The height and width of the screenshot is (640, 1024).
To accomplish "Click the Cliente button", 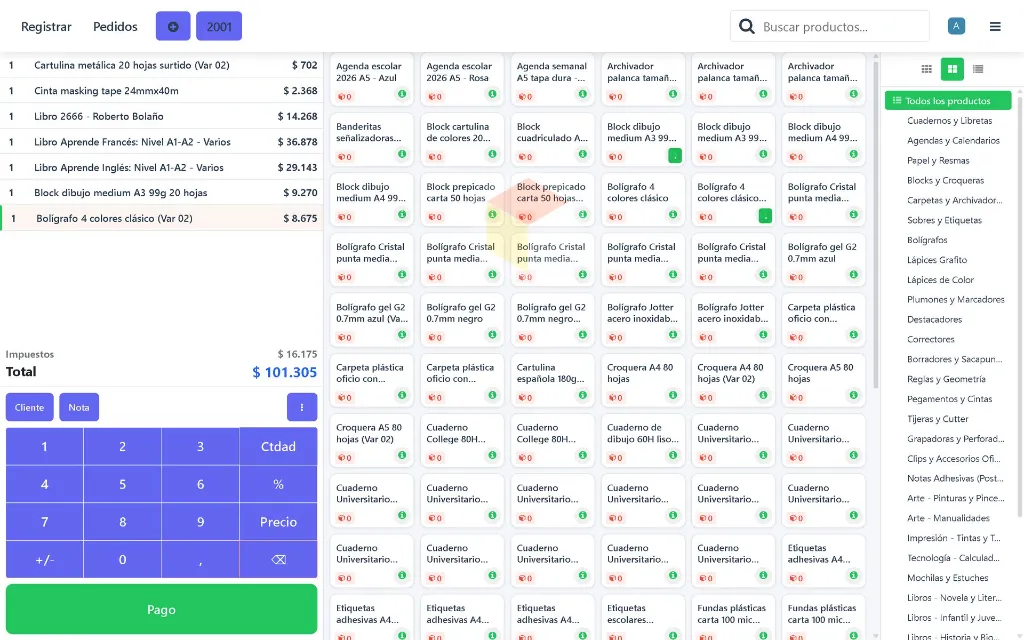I will 29,408.
